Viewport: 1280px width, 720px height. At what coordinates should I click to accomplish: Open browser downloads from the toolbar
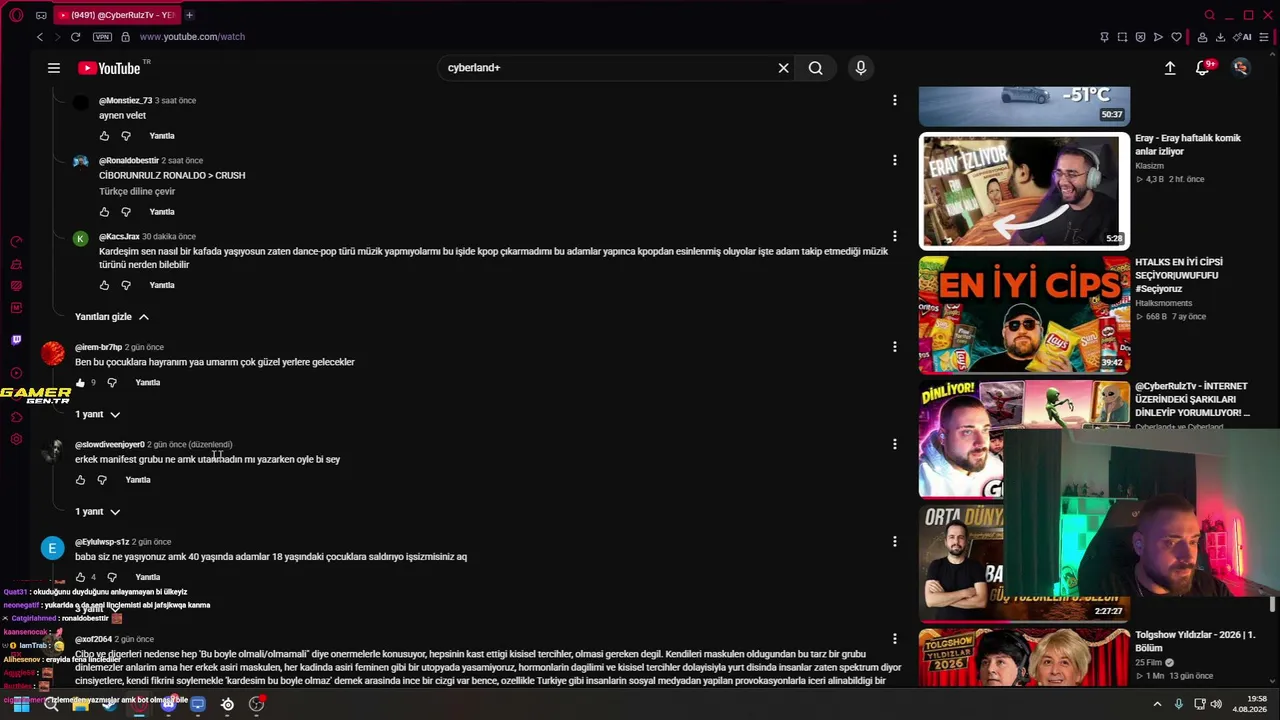tap(1220, 37)
